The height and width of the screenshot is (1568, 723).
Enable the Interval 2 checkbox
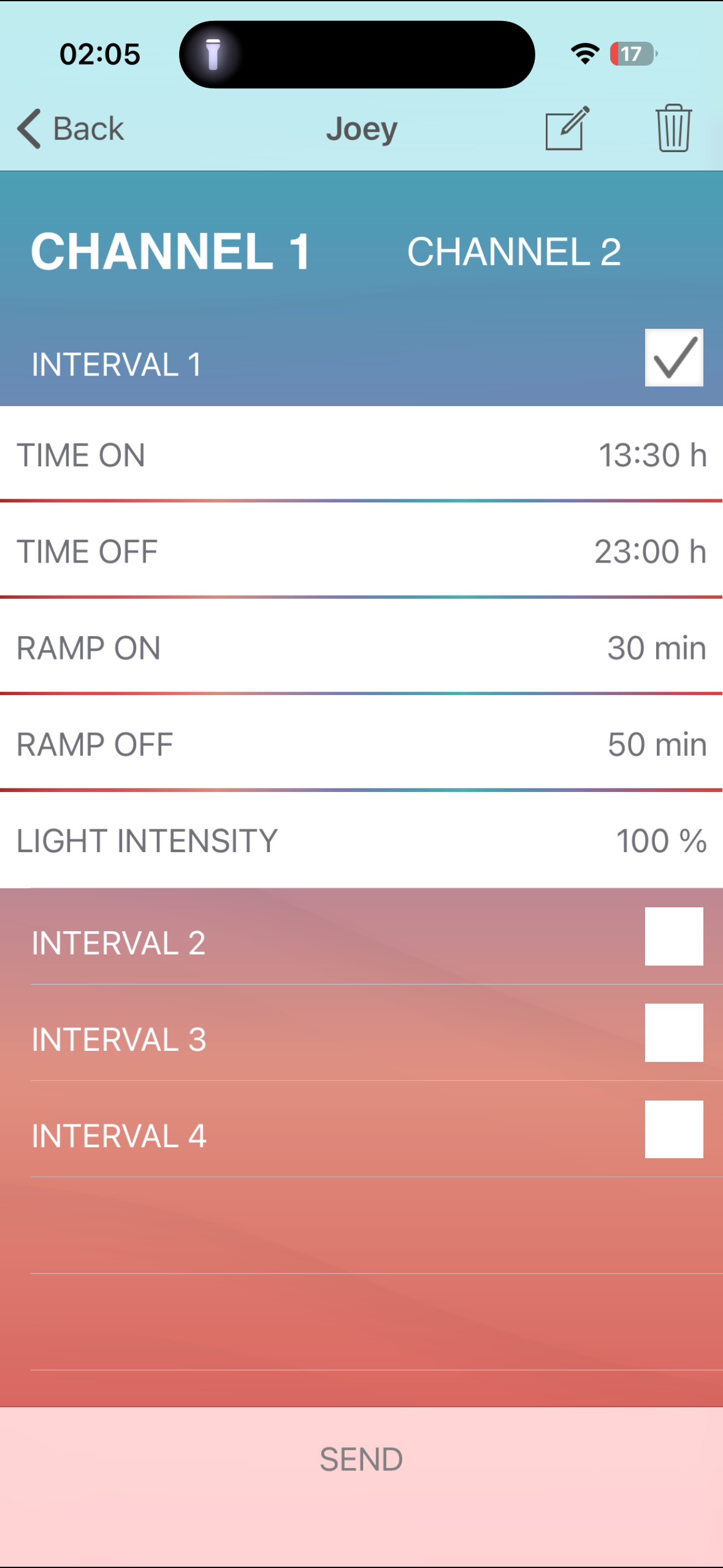[x=673, y=936]
